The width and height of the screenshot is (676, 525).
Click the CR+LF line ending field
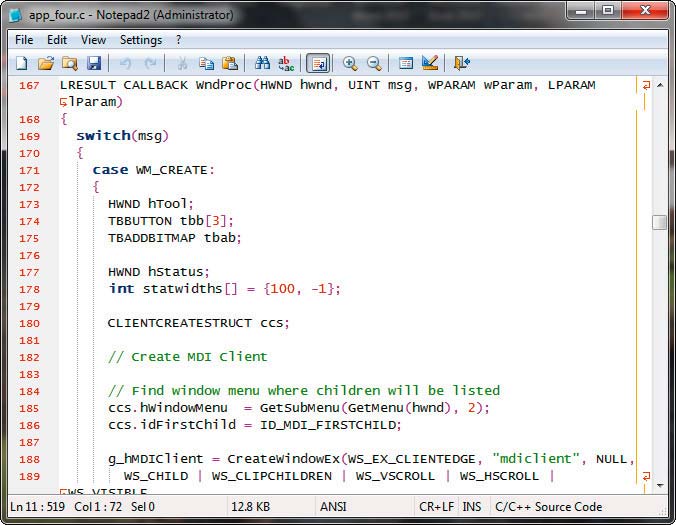point(436,507)
